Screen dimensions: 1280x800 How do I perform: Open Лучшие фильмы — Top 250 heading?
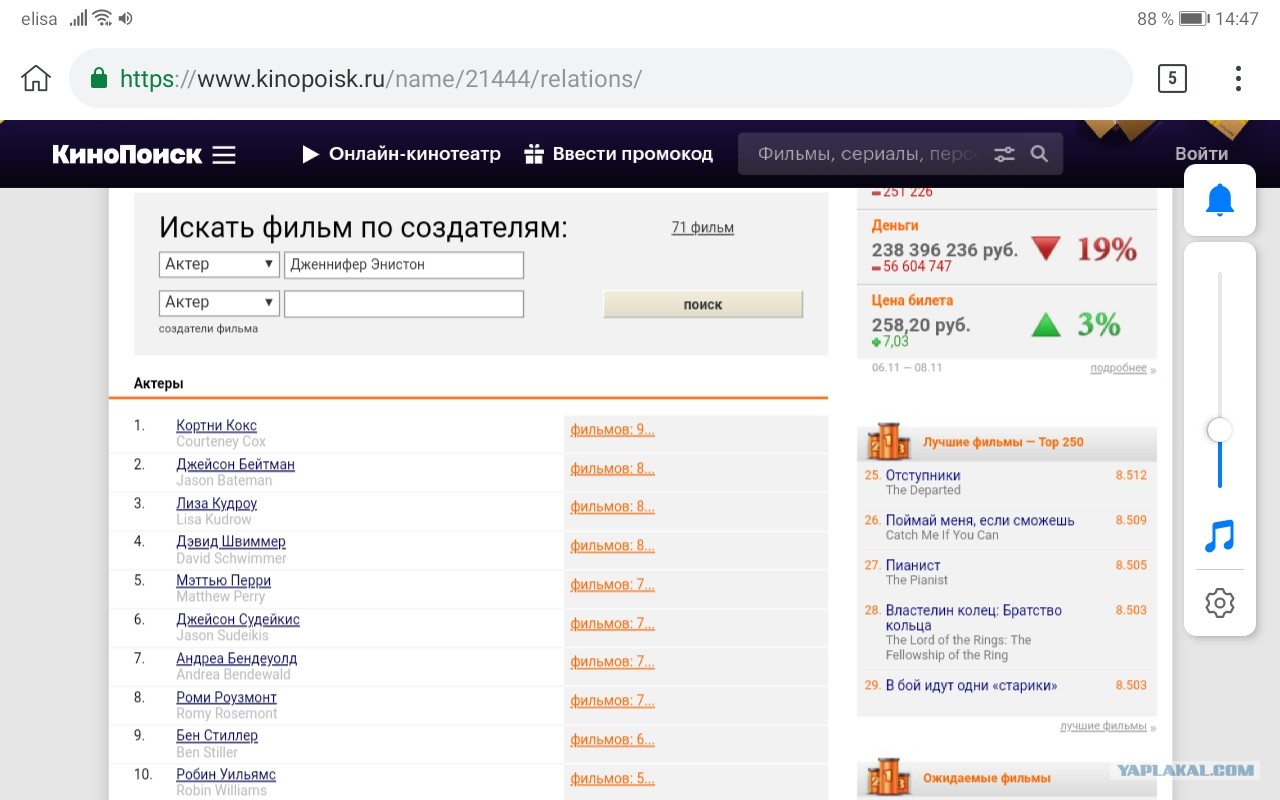pos(1003,442)
